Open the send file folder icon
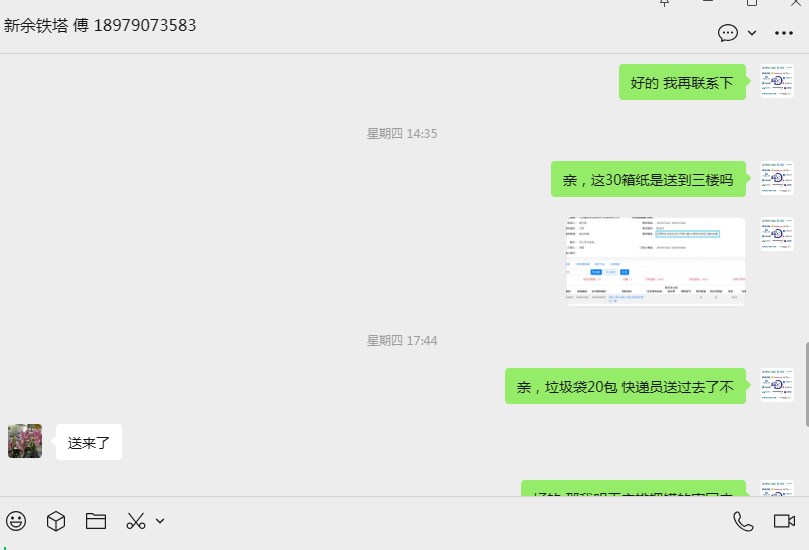The height and width of the screenshot is (550, 809). pos(95,521)
